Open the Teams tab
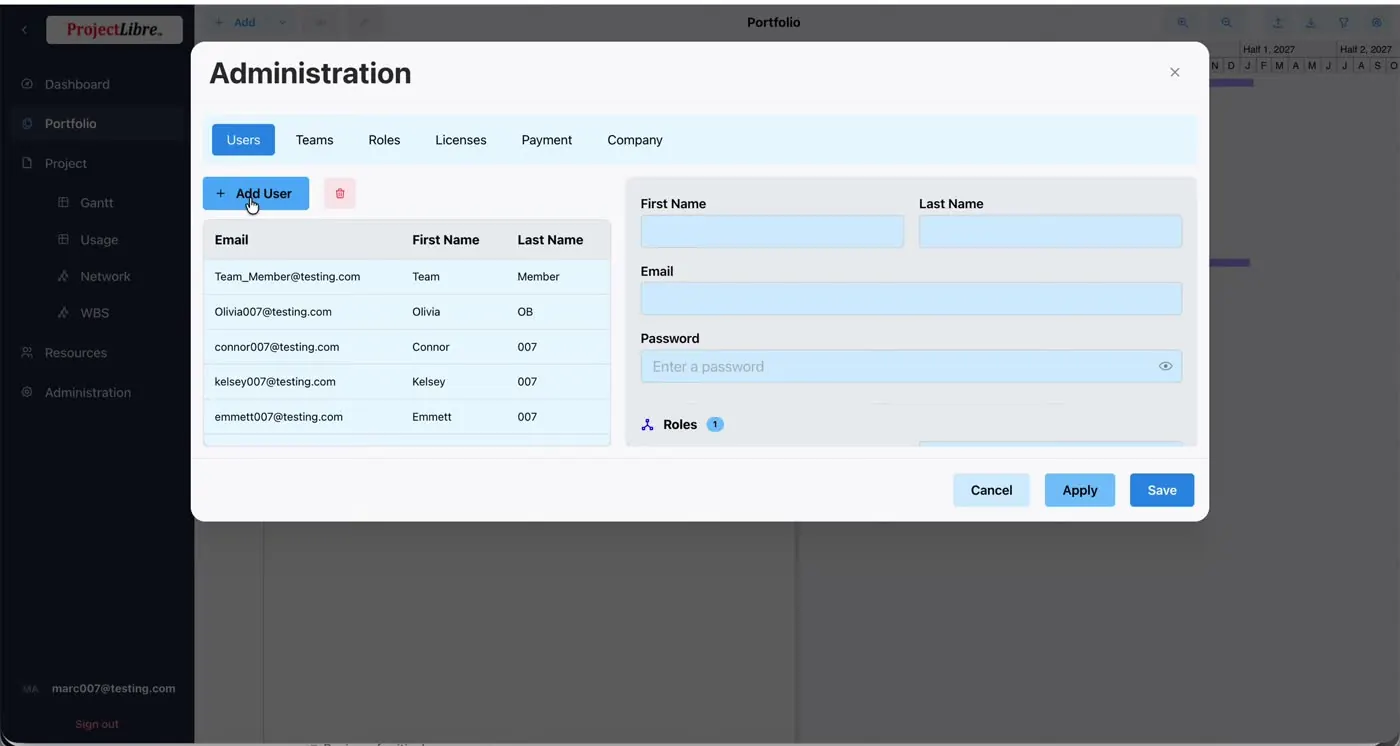1400x746 pixels. coord(314,140)
